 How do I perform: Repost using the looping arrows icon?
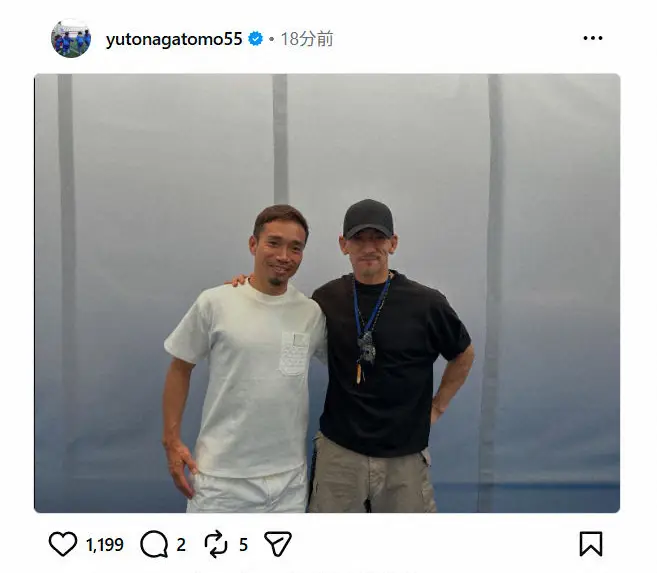[x=216, y=544]
